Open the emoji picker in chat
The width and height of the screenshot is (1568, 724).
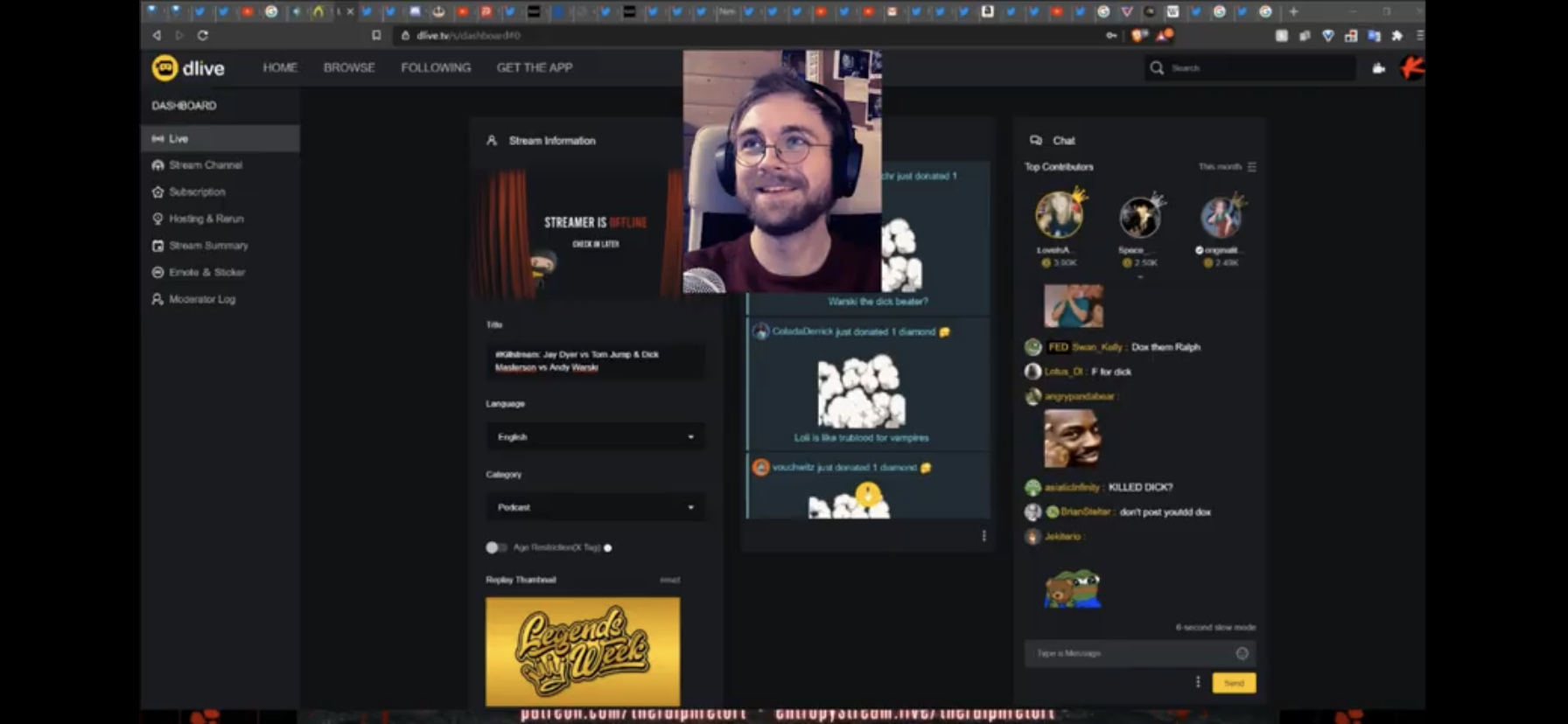(x=1242, y=653)
